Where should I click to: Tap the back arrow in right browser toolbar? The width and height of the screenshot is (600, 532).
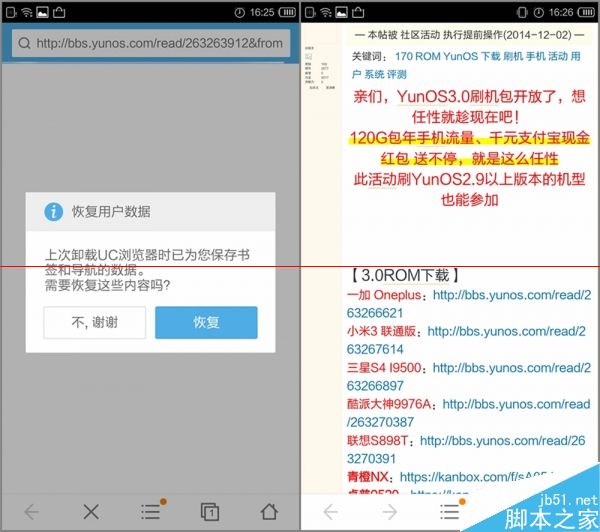coord(330,512)
